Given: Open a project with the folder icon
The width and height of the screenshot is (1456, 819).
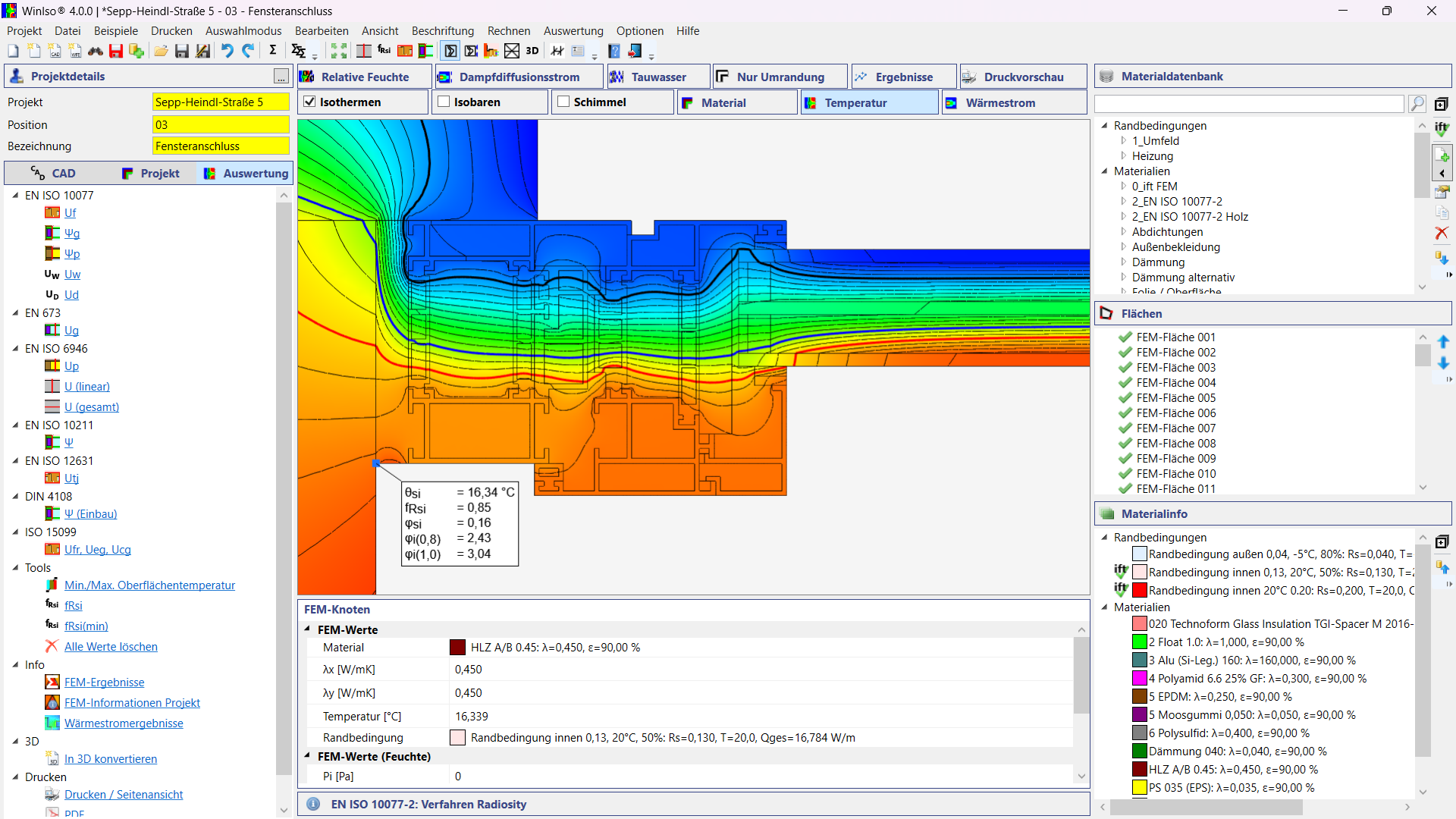Looking at the screenshot, I should pyautogui.click(x=161, y=51).
